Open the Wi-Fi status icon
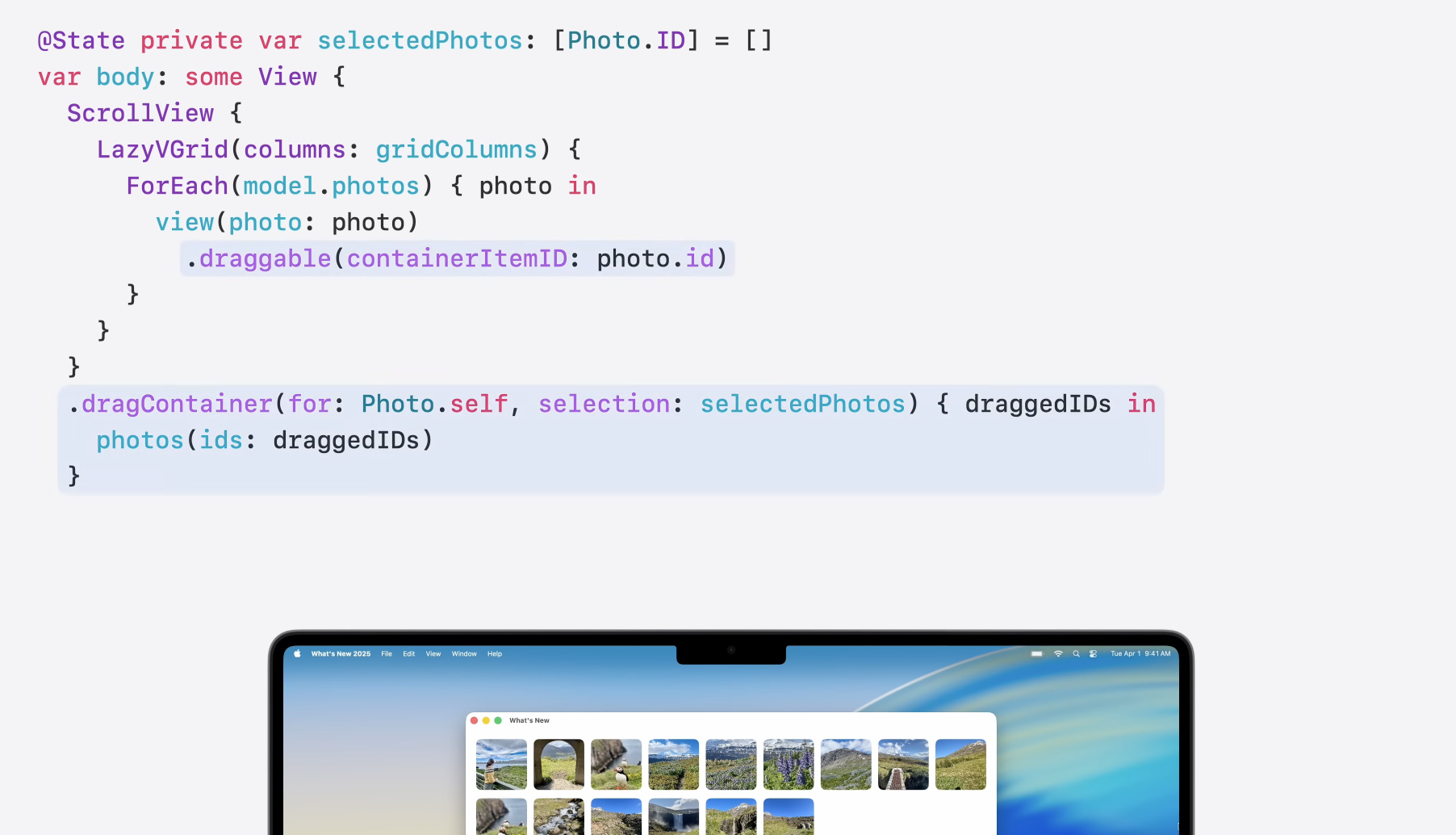 (x=1058, y=654)
